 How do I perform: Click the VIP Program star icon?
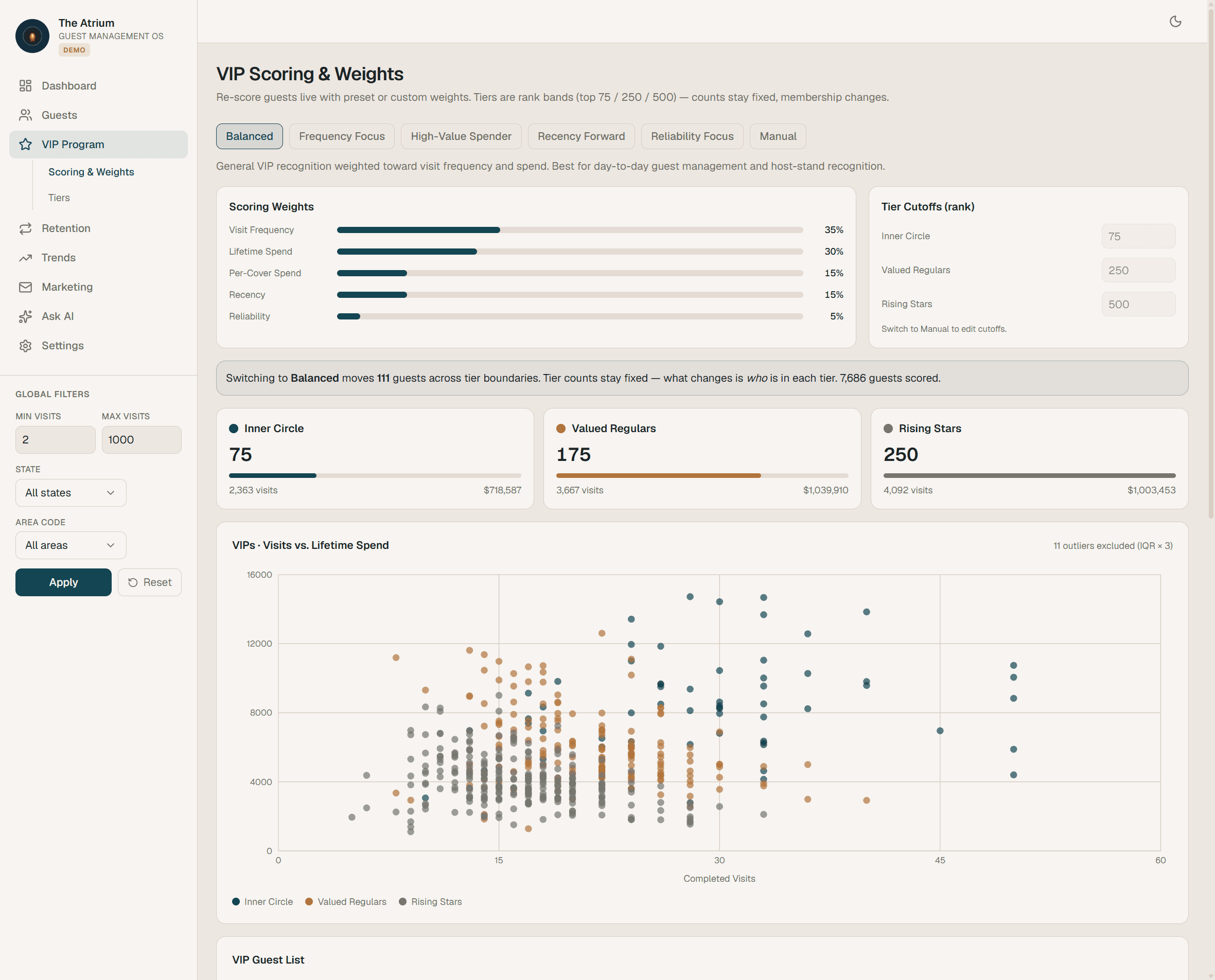pos(25,145)
